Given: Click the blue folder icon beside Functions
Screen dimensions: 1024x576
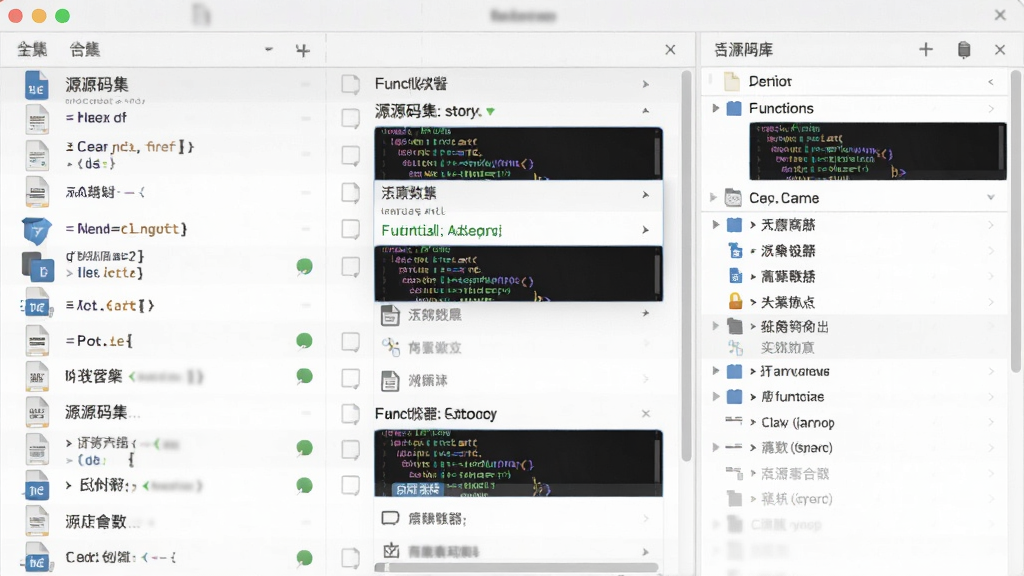Looking at the screenshot, I should pos(734,108).
